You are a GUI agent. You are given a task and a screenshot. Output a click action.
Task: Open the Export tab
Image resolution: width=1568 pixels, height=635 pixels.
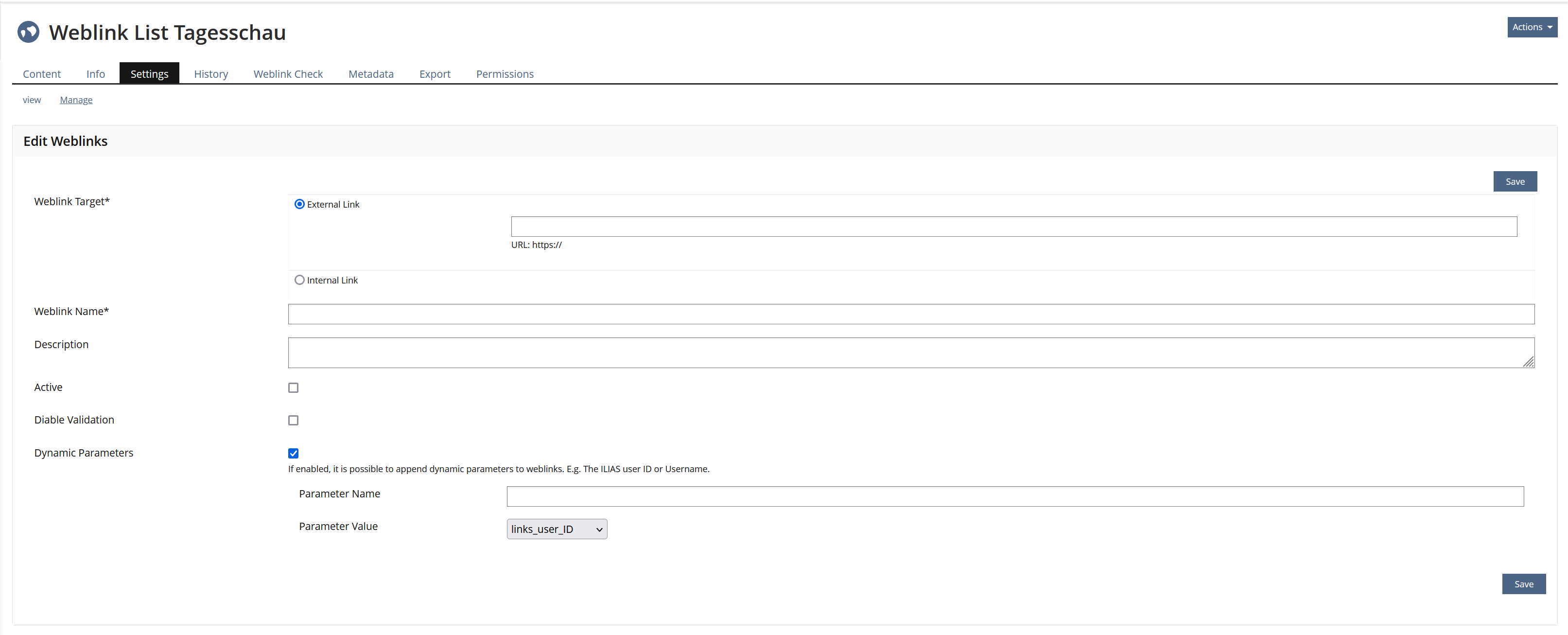click(x=435, y=74)
